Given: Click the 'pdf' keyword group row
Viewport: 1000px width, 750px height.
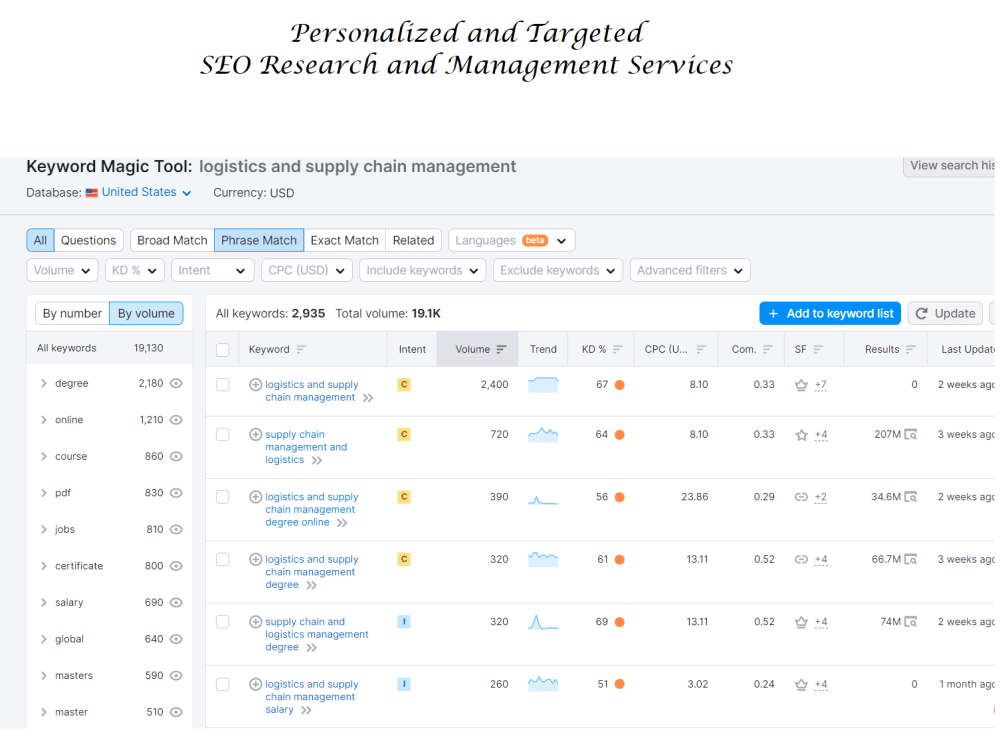Looking at the screenshot, I should pyautogui.click(x=109, y=493).
